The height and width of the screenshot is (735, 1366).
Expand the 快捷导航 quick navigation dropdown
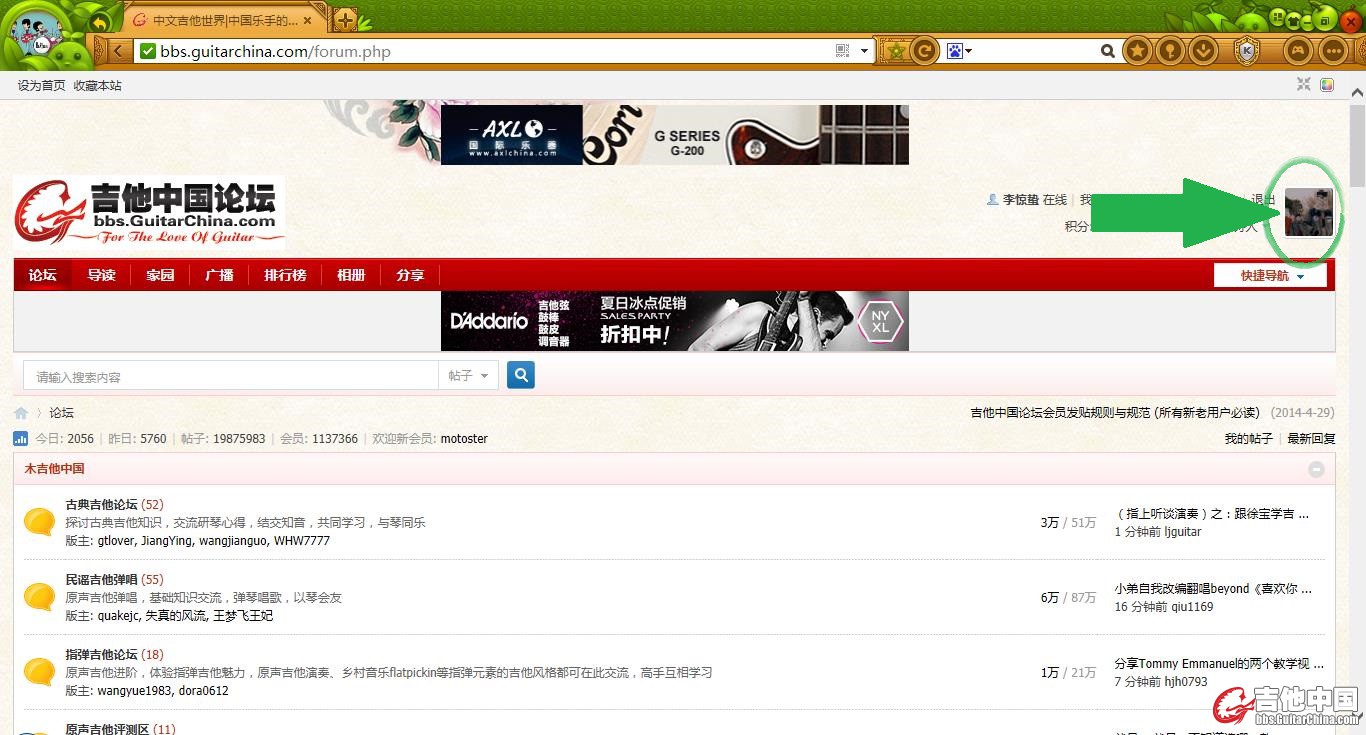pos(1270,275)
